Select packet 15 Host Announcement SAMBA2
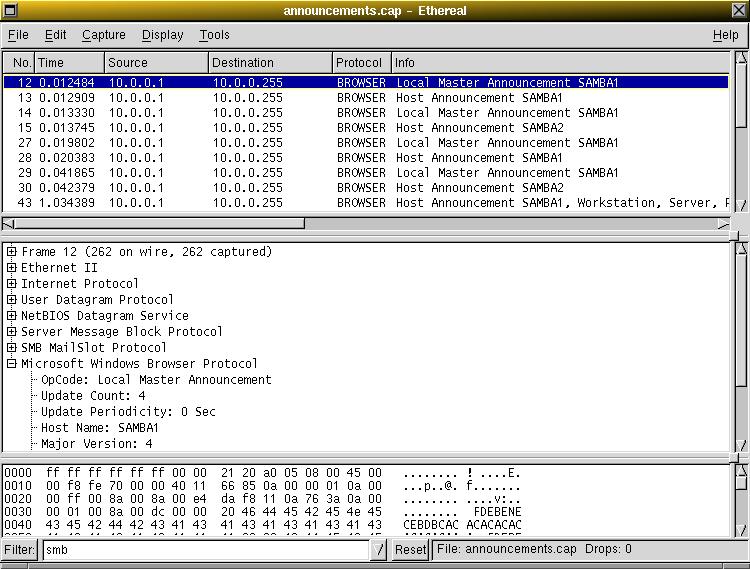 point(366,128)
